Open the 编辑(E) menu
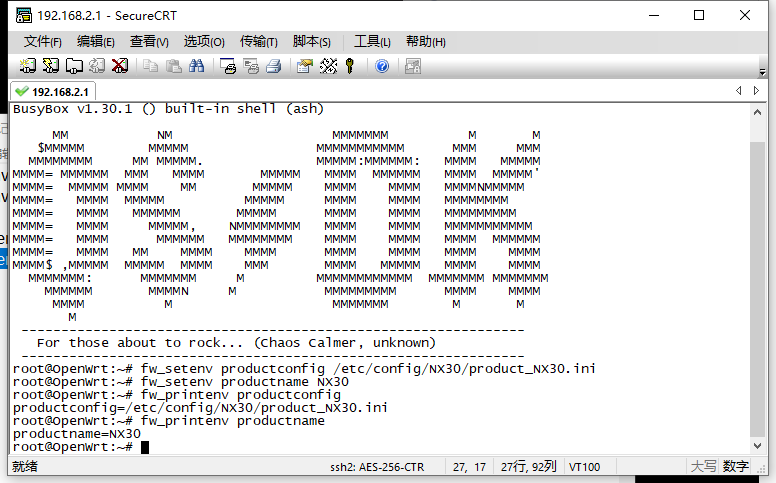Viewport: 776px width, 483px height. coord(96,42)
